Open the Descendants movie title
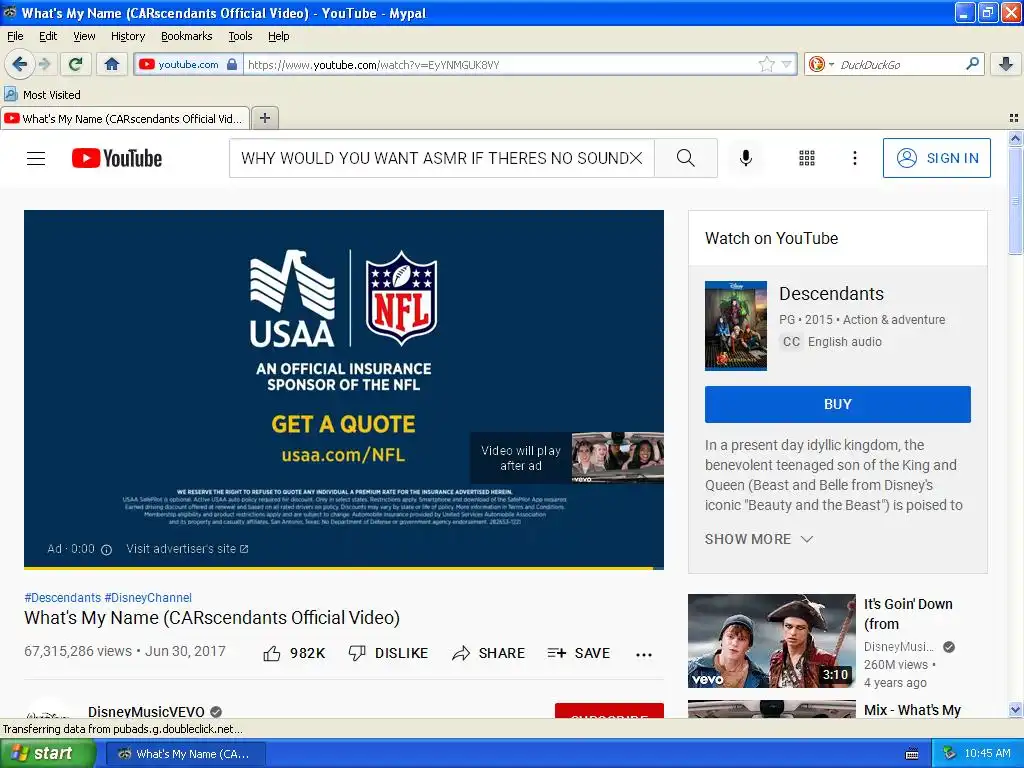The image size is (1024, 768). coord(831,293)
